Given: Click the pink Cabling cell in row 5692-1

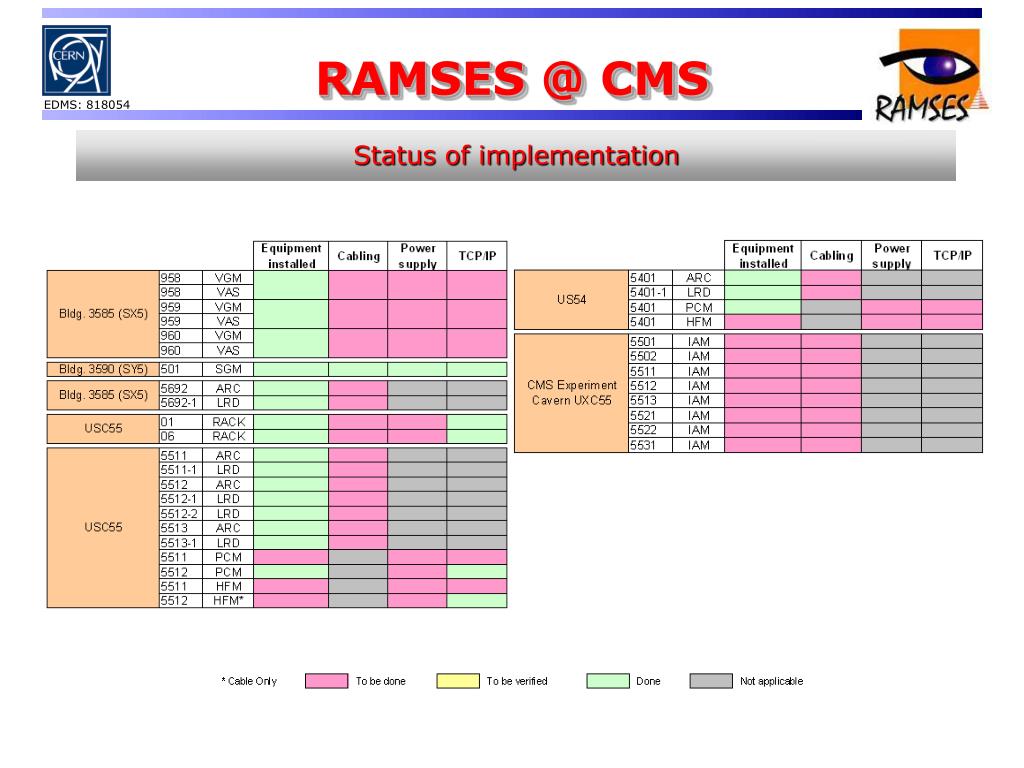Looking at the screenshot, I should pyautogui.click(x=358, y=403).
